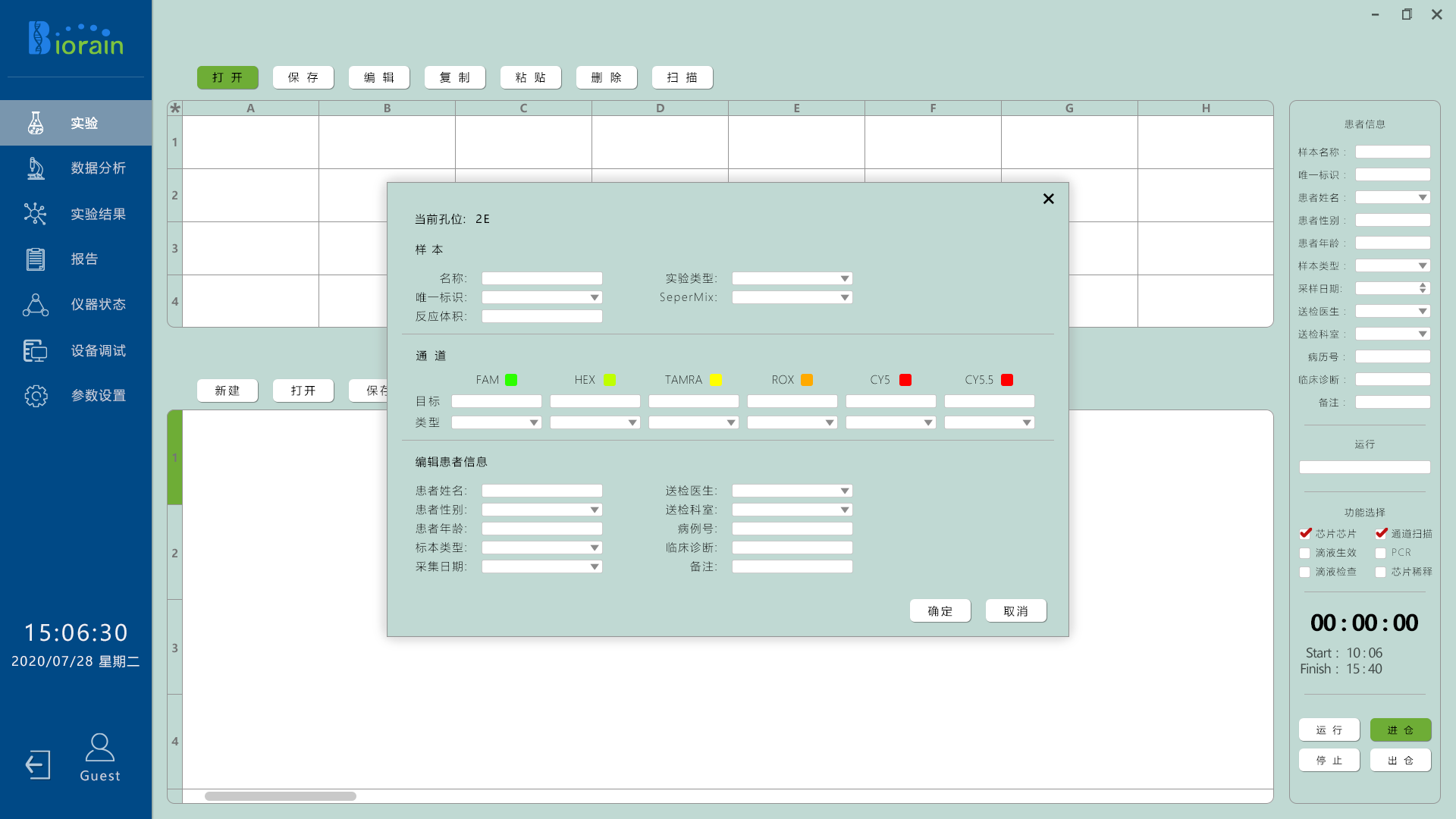Click the network icon for 仪器状态
This screenshot has width=1456, height=819.
[36, 305]
